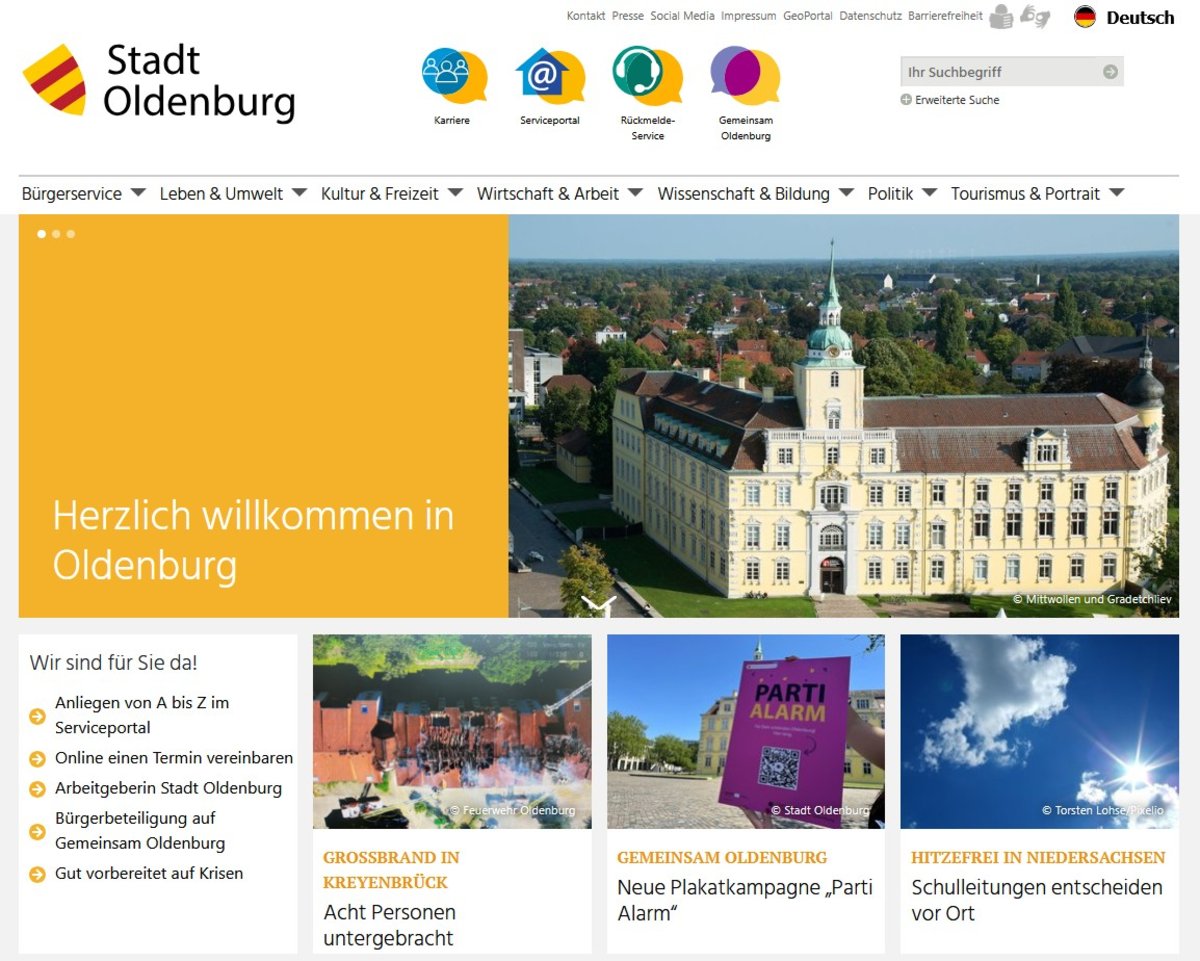This screenshot has width=1200, height=961.
Task: Expand the Kultur & Freizeit menu arrow
Action: [x=455, y=193]
